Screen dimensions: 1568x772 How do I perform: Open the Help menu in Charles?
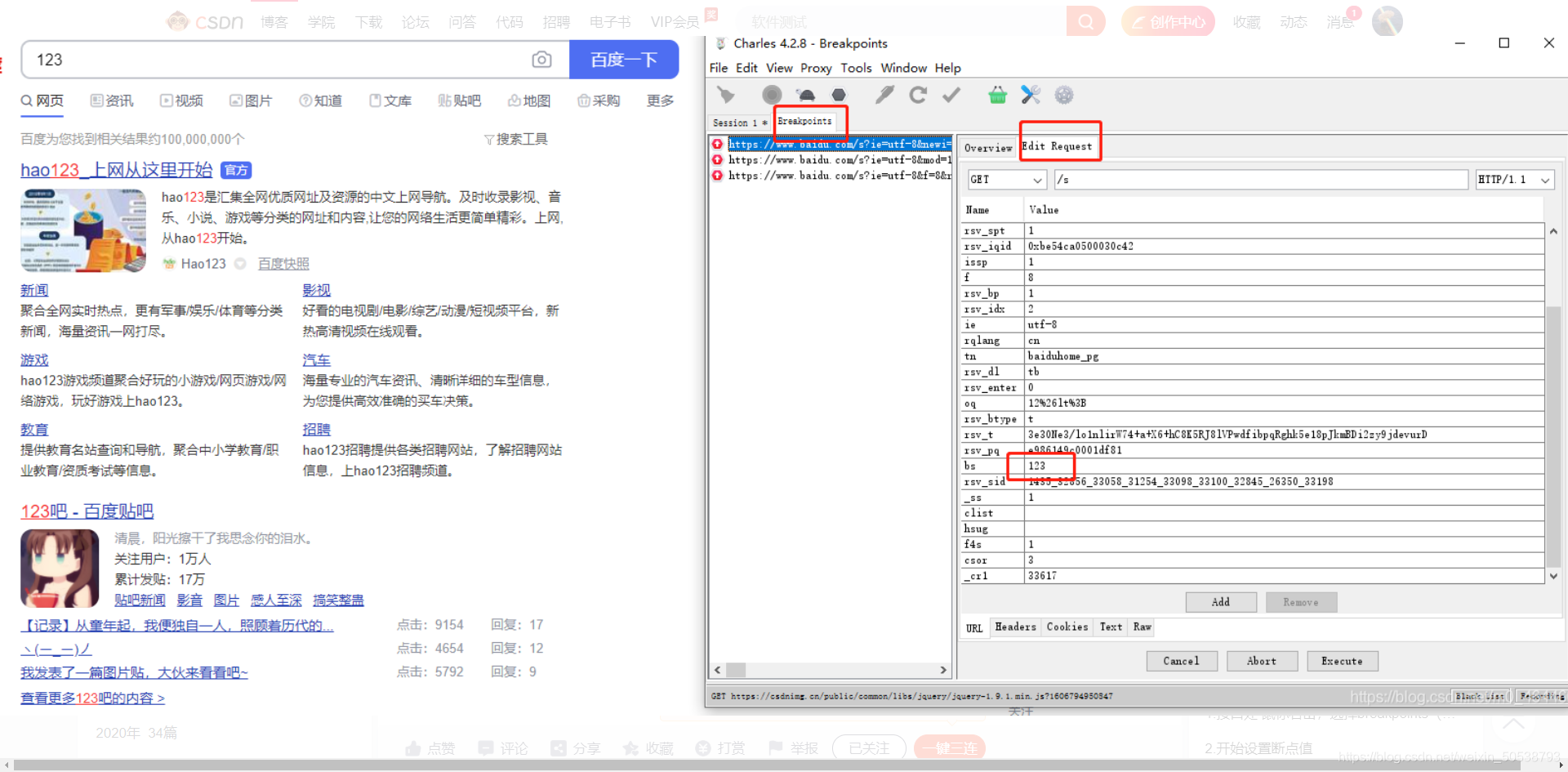[x=947, y=68]
